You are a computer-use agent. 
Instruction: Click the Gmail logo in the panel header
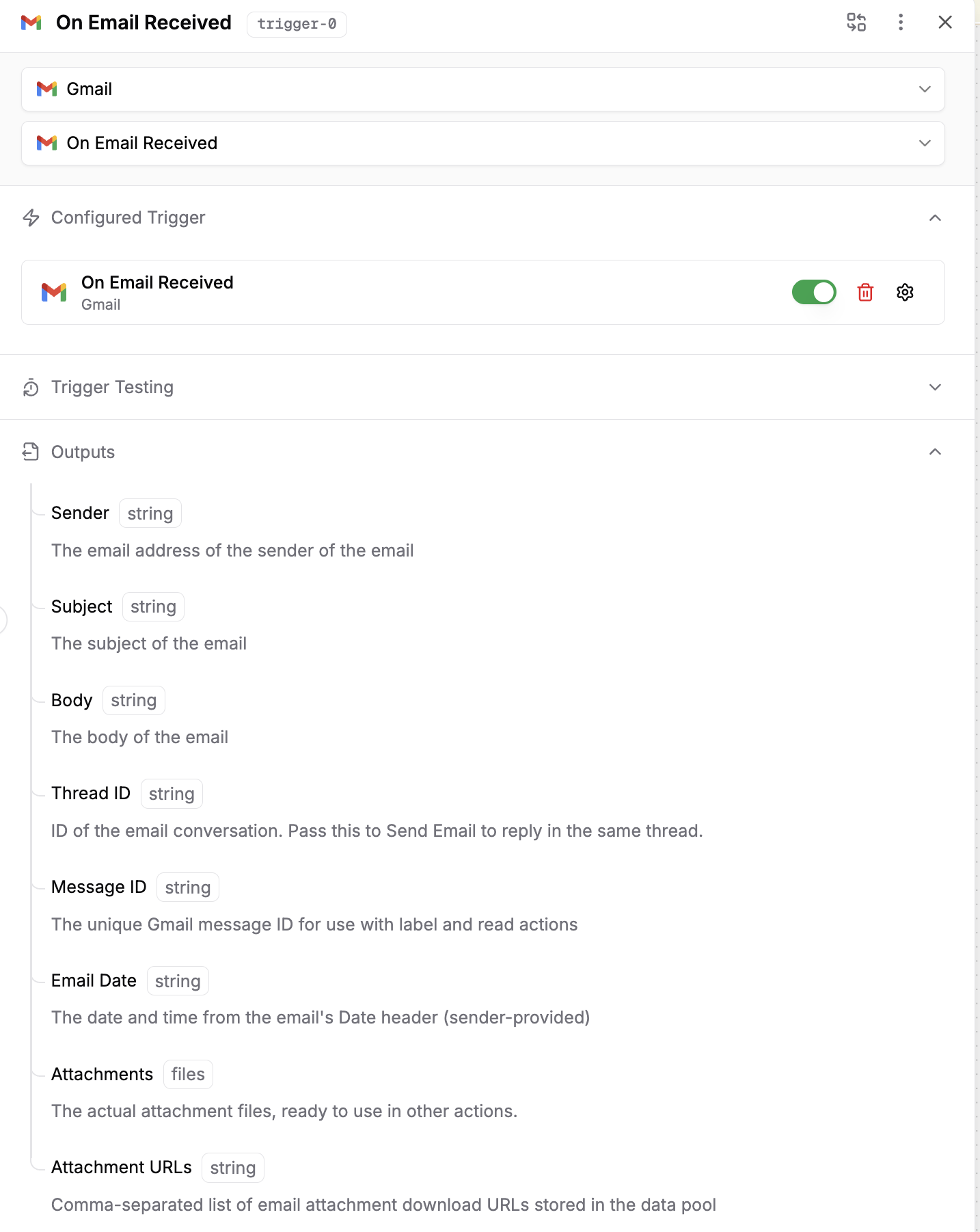(x=31, y=23)
